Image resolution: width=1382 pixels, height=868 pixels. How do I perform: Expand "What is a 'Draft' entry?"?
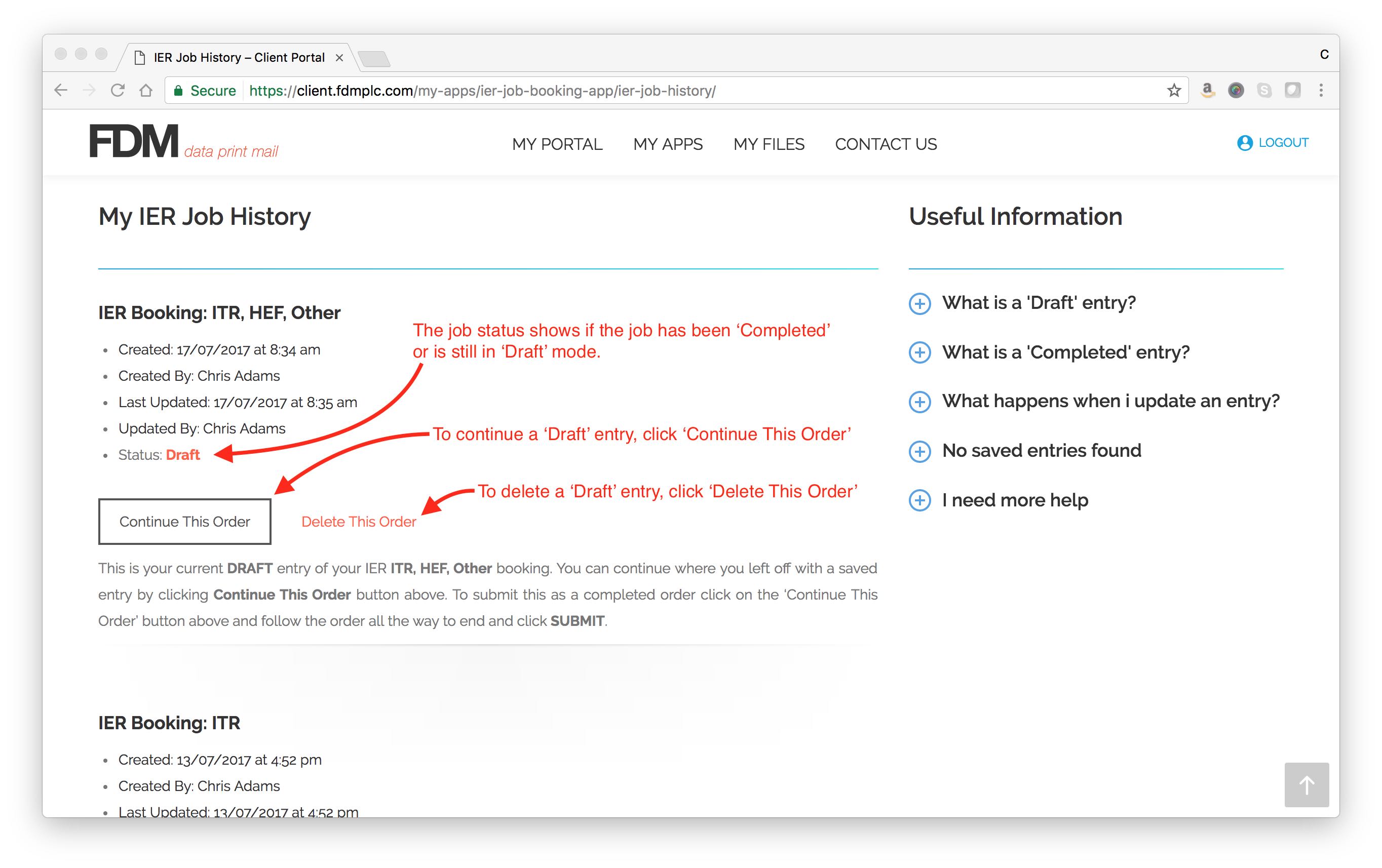click(919, 303)
